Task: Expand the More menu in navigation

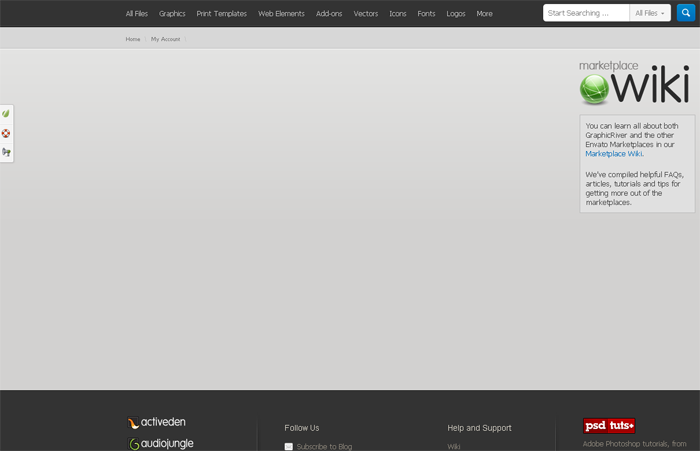Action: point(484,14)
